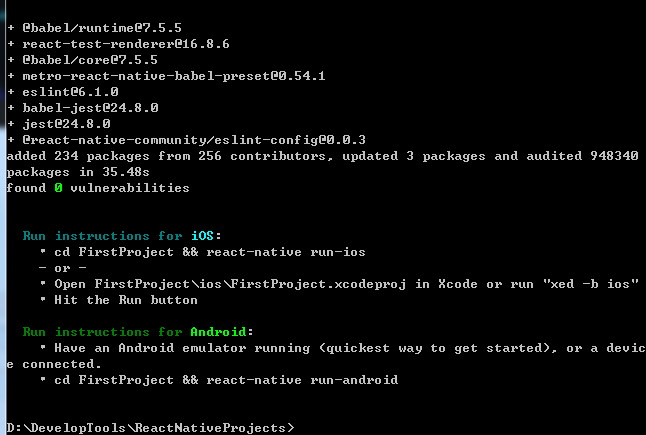Click the "- or -" separator line

click(x=64, y=267)
